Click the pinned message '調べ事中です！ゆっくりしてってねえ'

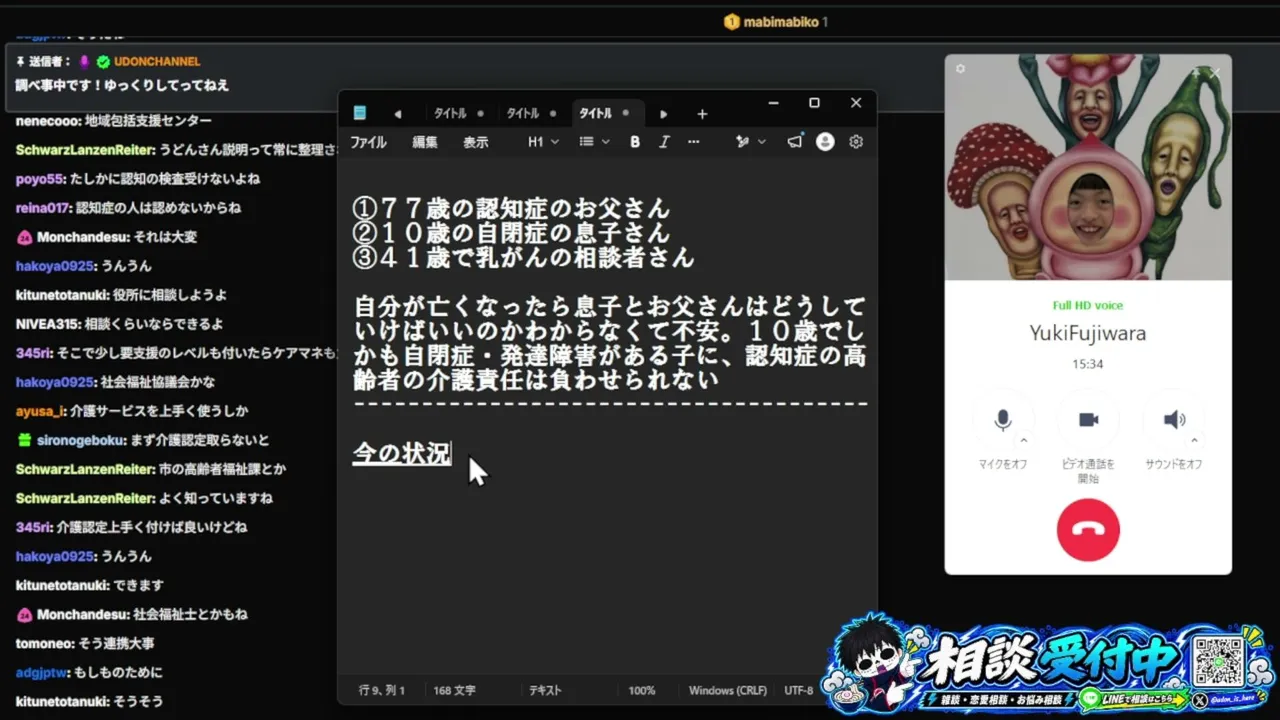pos(122,85)
